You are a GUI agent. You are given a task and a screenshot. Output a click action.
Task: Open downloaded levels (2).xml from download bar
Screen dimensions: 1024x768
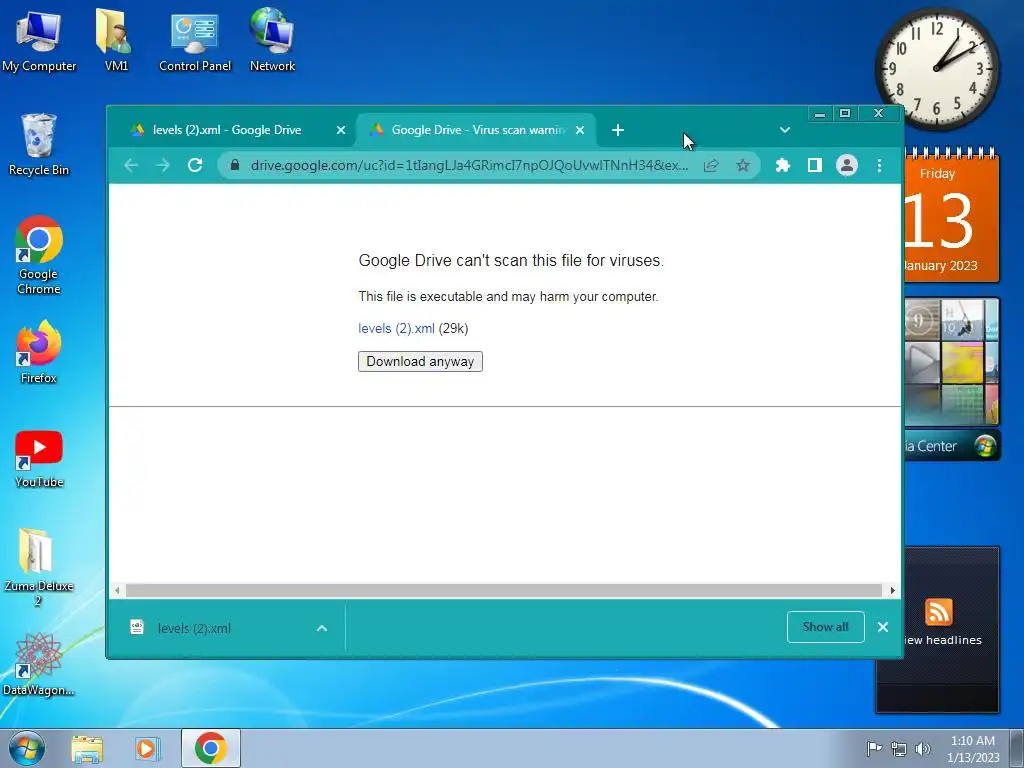pos(194,628)
